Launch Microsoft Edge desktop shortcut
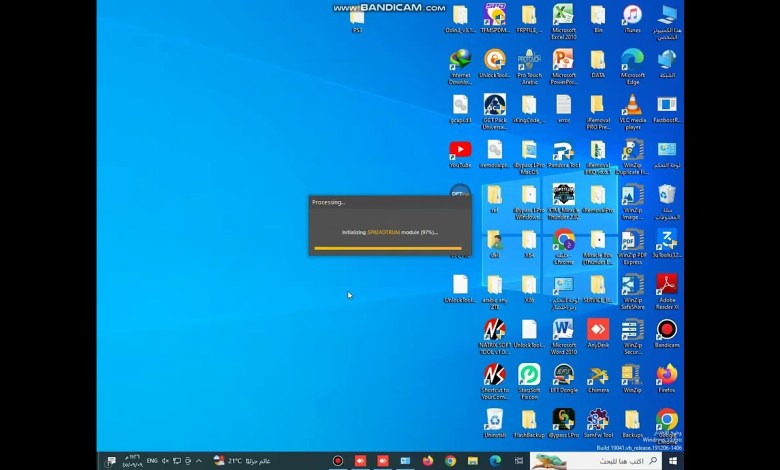 632,67
